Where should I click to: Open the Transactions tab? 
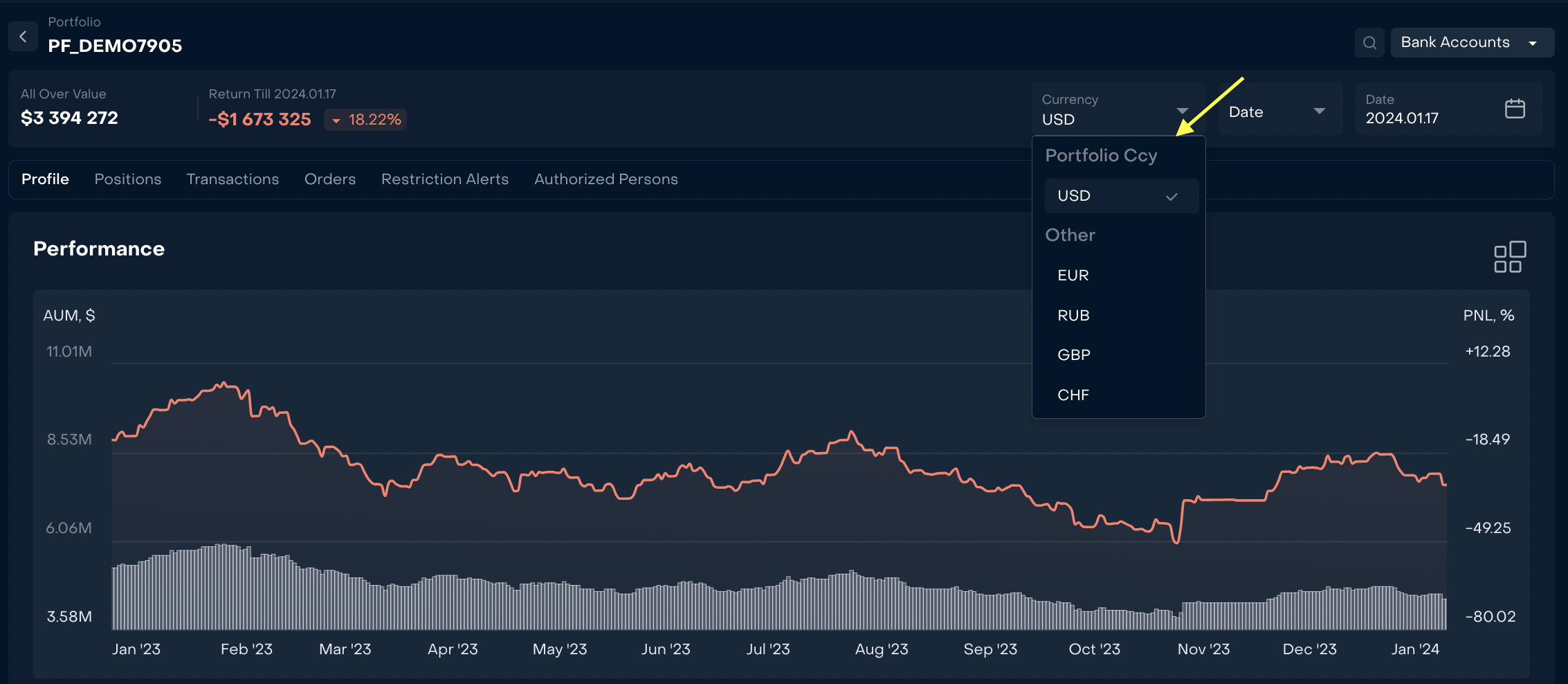coord(233,179)
